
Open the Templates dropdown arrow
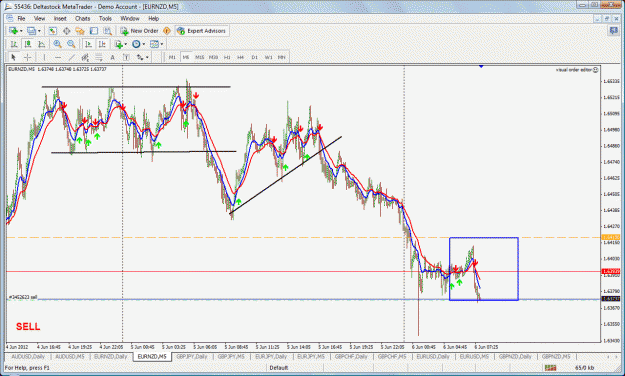pos(161,44)
